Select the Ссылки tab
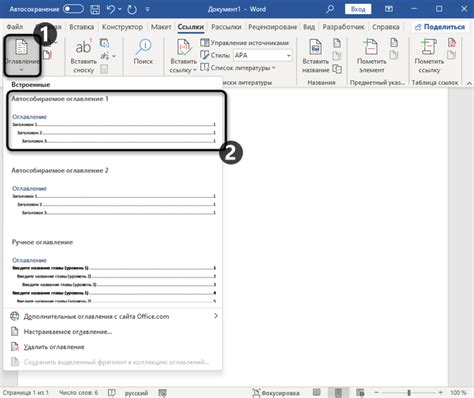474x398 pixels. click(191, 27)
